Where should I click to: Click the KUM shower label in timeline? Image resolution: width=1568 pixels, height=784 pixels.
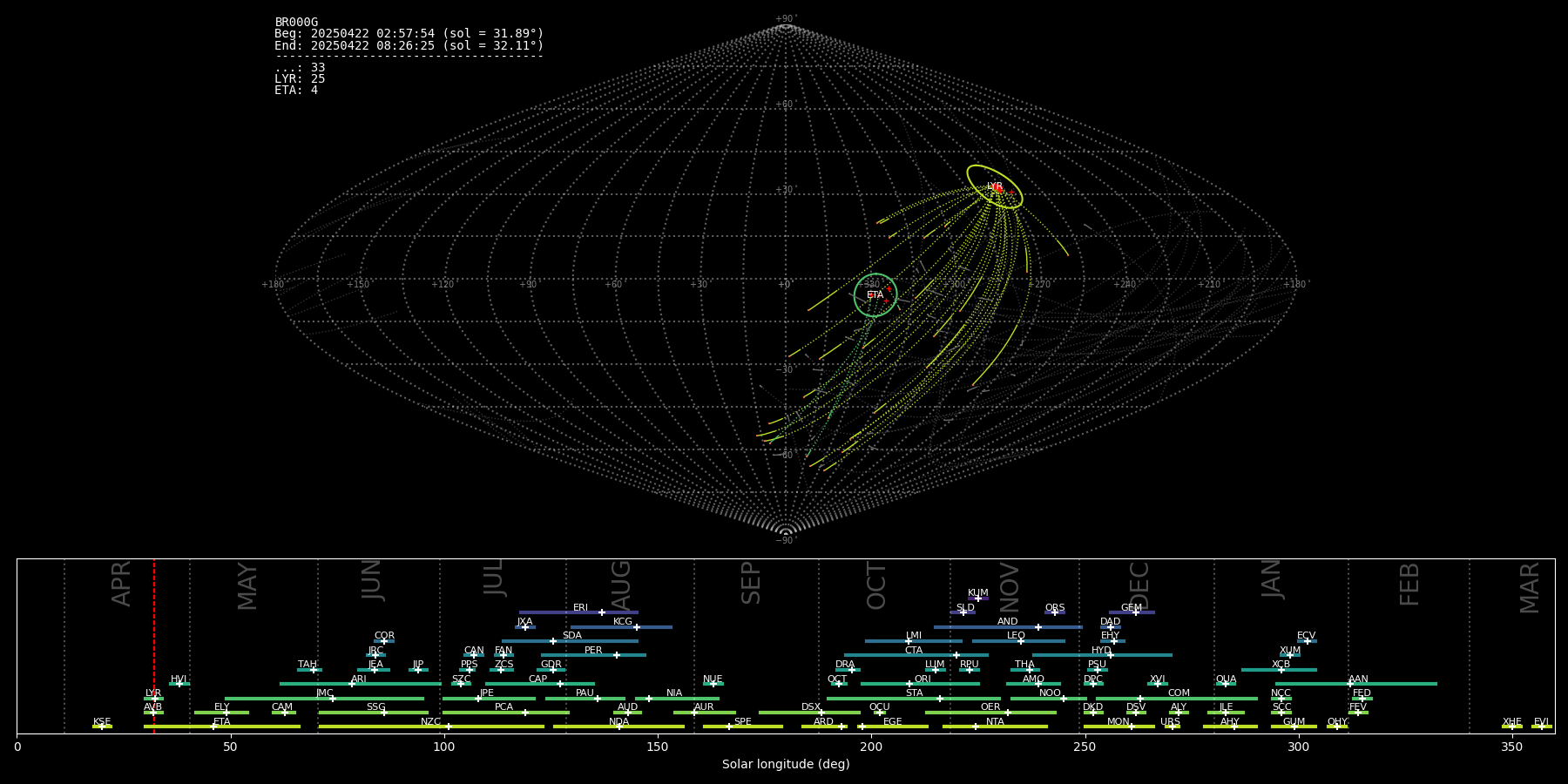point(978,593)
